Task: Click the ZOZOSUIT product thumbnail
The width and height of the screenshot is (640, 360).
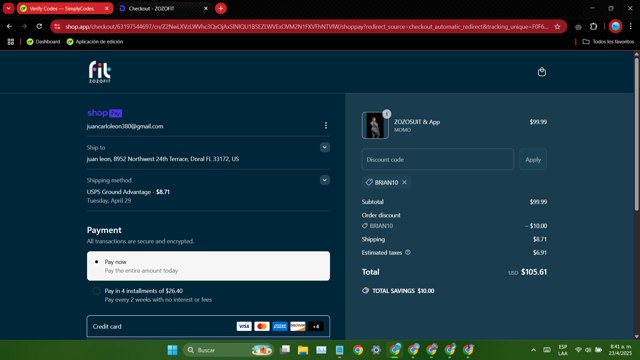Action: point(375,126)
